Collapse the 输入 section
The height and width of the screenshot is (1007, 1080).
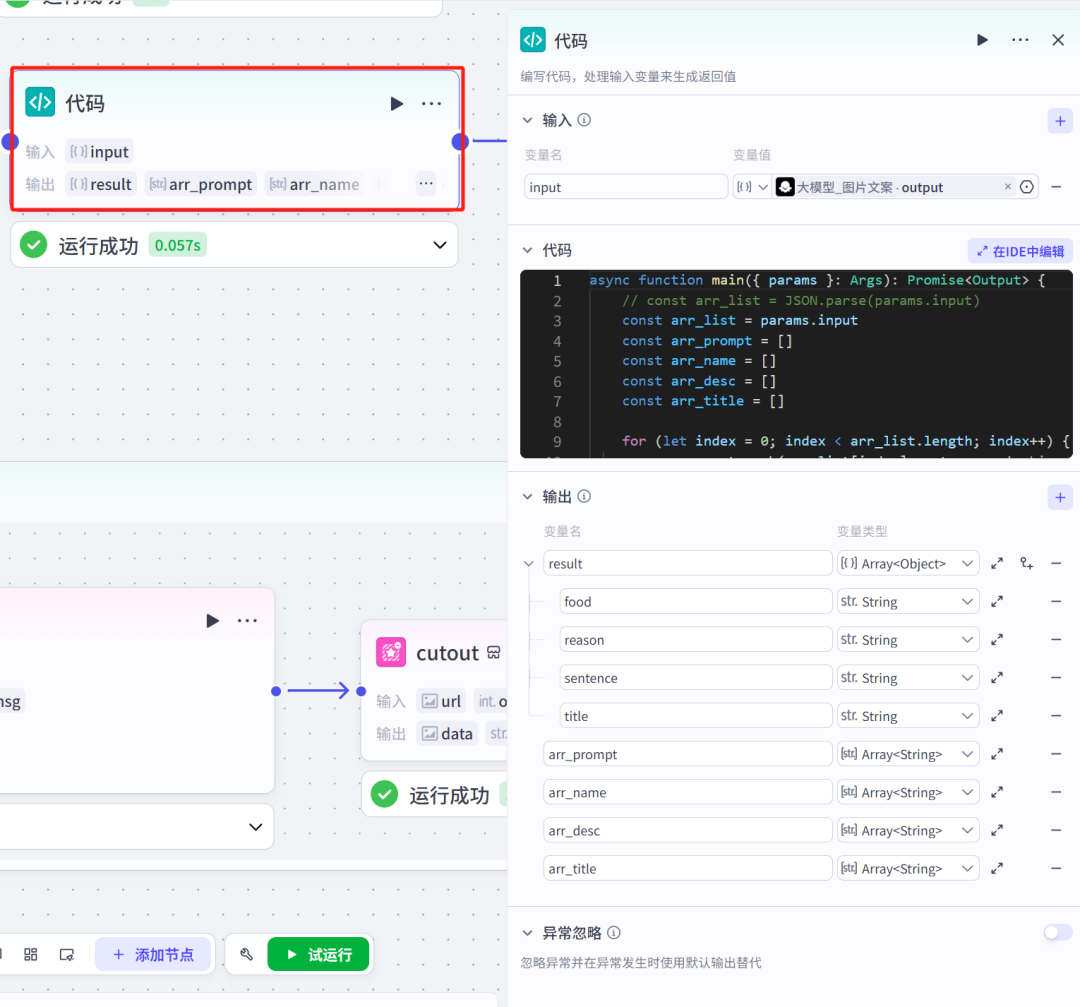click(528, 120)
